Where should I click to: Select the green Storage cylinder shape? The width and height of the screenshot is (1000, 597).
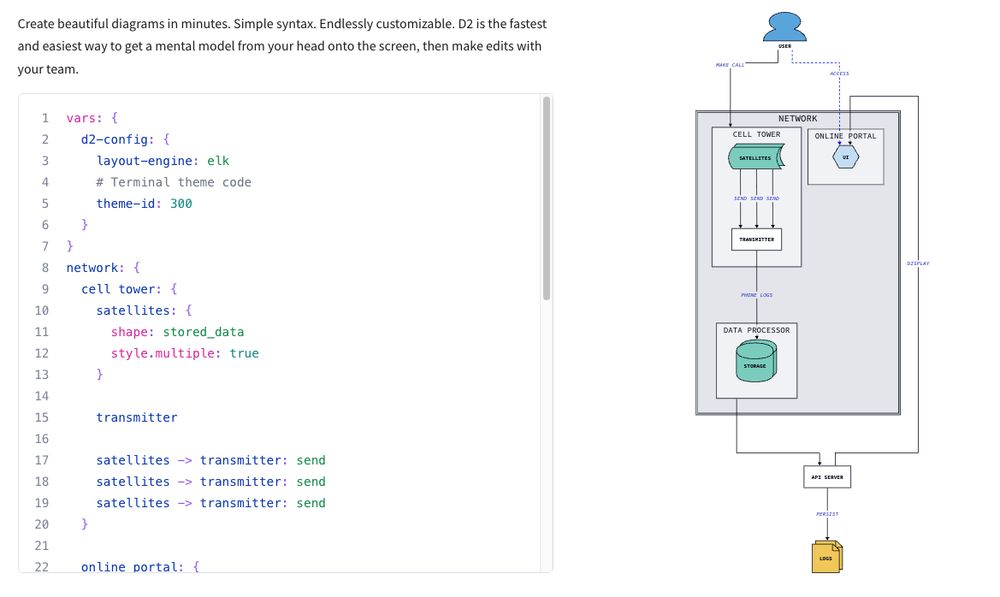(756, 360)
